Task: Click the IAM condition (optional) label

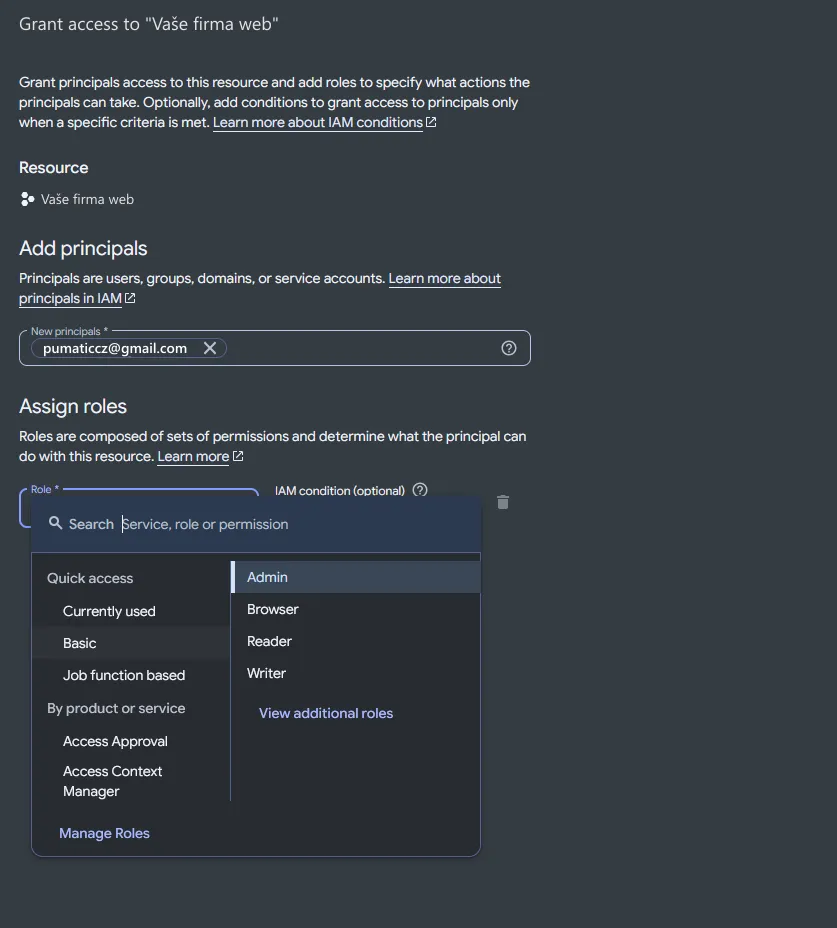Action: pyautogui.click(x=340, y=491)
